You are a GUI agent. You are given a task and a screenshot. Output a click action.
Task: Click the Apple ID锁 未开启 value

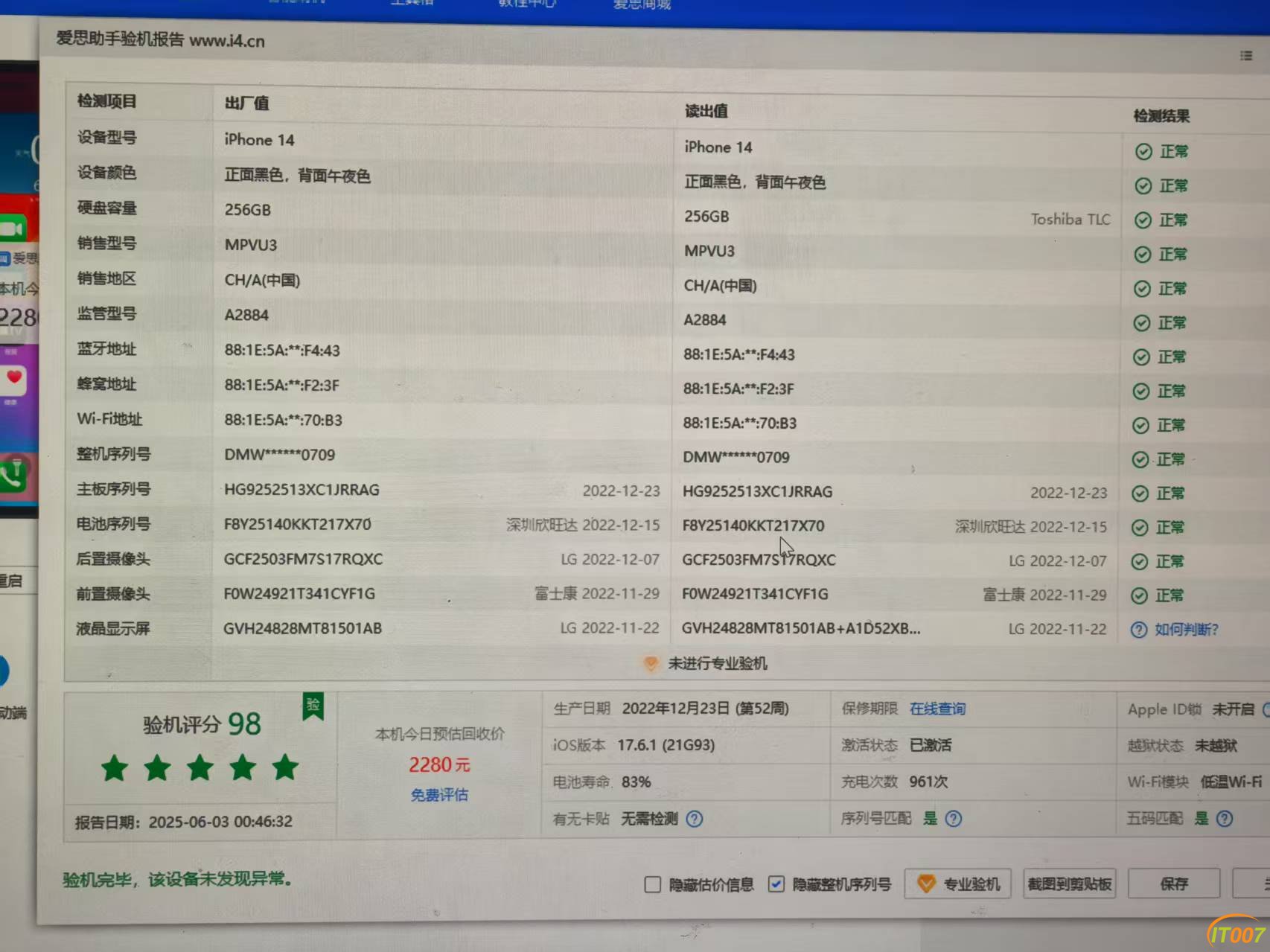point(1233,709)
